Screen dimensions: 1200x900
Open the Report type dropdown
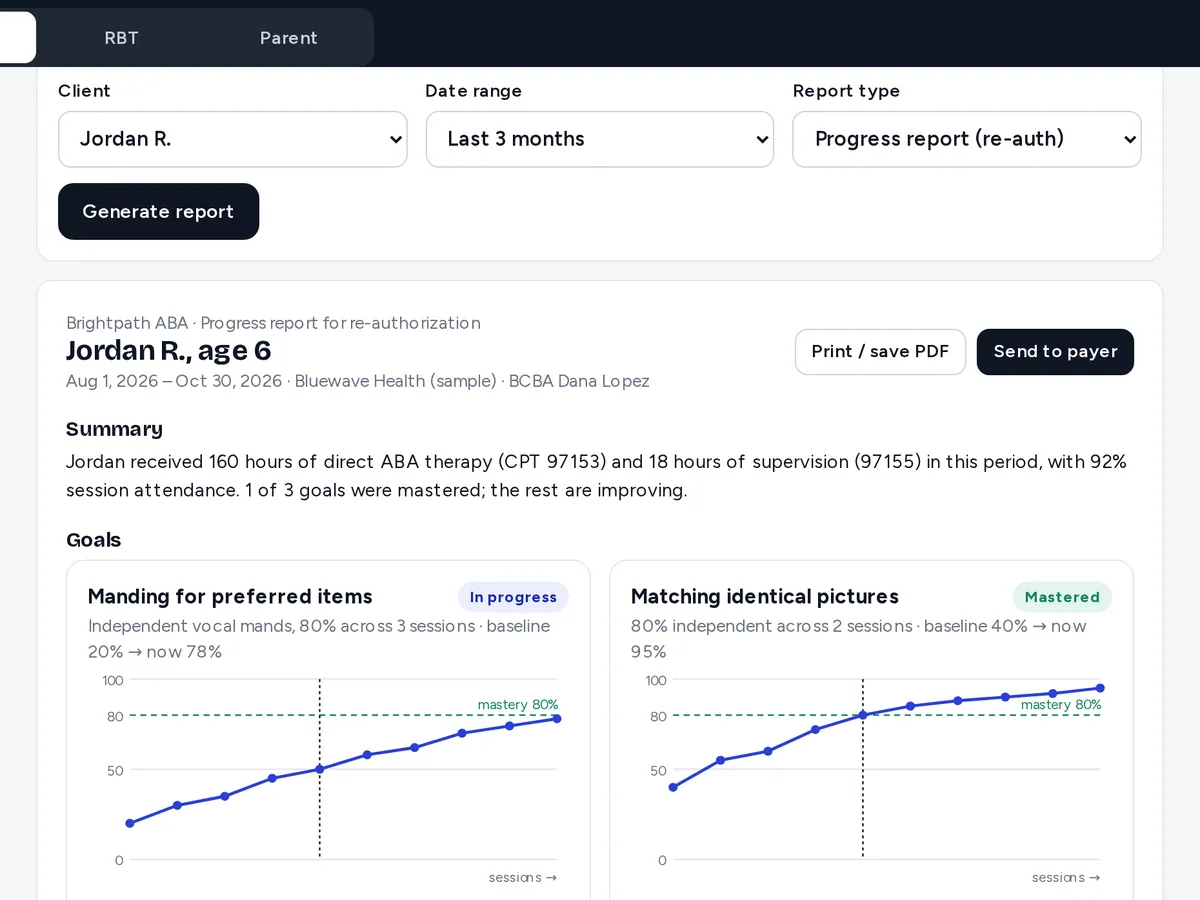[966, 139]
